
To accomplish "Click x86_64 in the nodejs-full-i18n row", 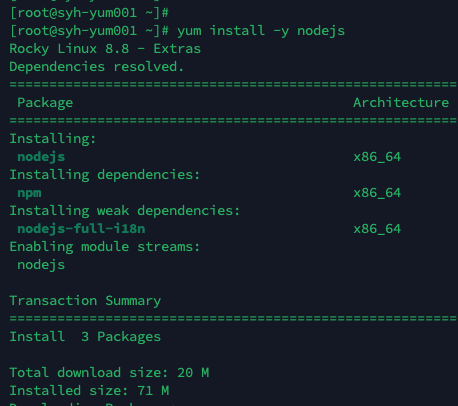I will (377, 229).
